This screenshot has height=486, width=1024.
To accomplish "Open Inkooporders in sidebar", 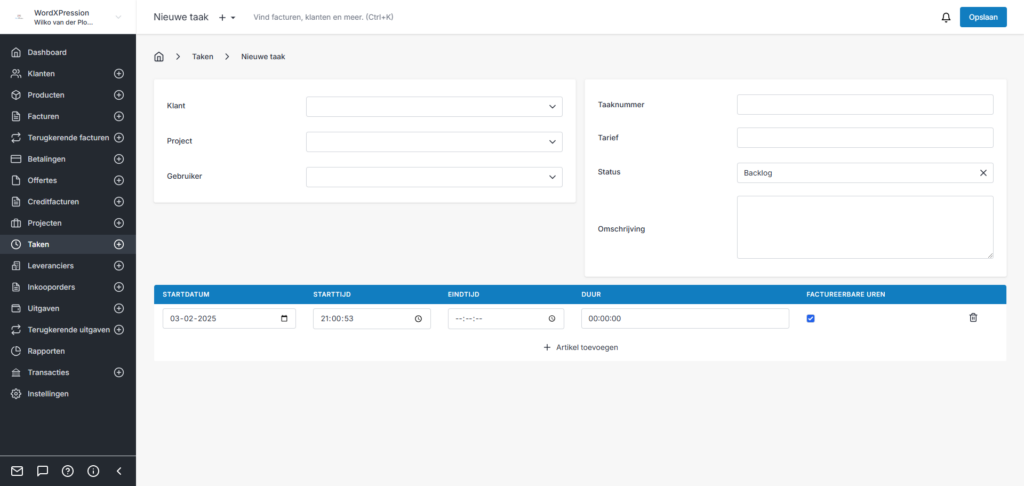I will tap(51, 287).
